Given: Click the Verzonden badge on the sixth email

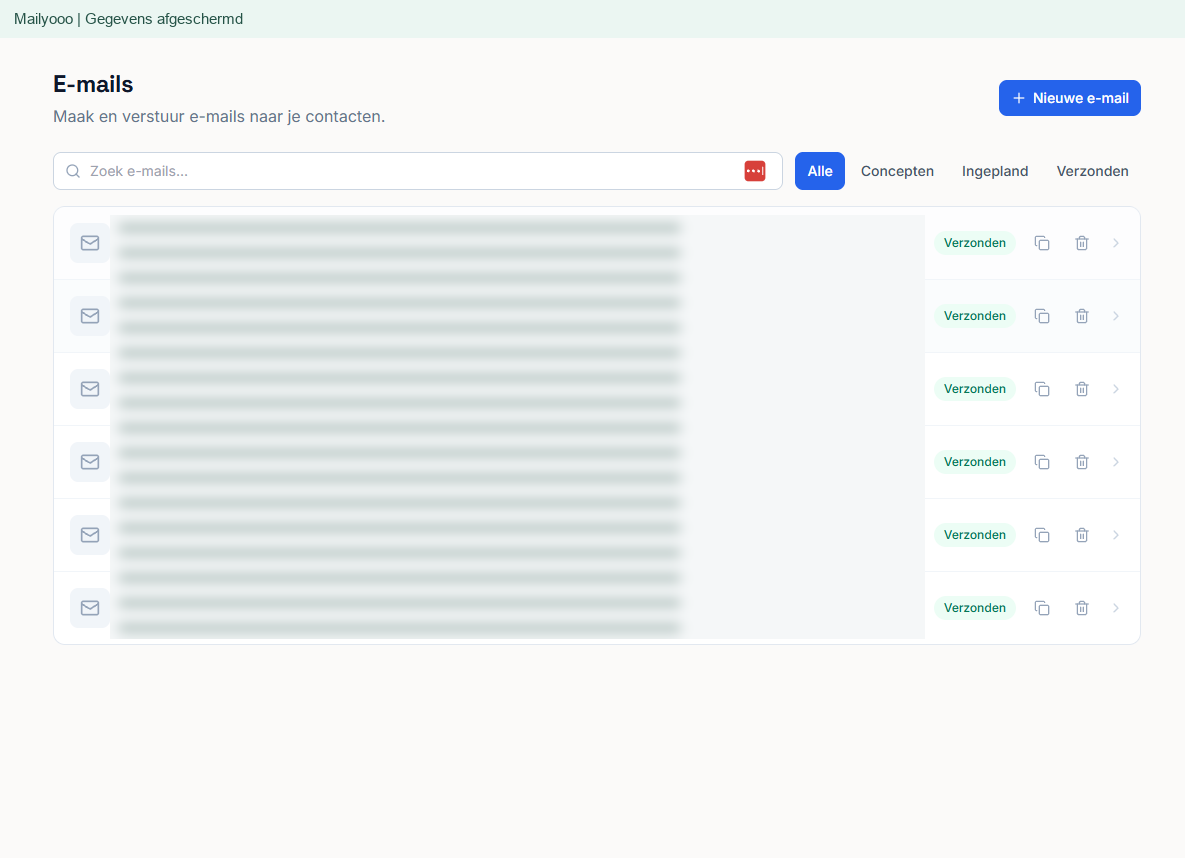Looking at the screenshot, I should 975,608.
